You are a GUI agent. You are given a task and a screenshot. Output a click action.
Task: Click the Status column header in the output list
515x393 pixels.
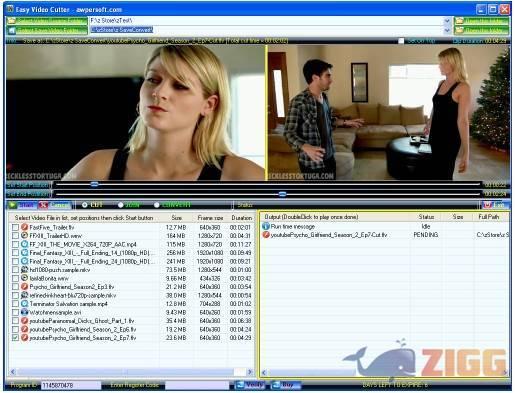point(426,217)
